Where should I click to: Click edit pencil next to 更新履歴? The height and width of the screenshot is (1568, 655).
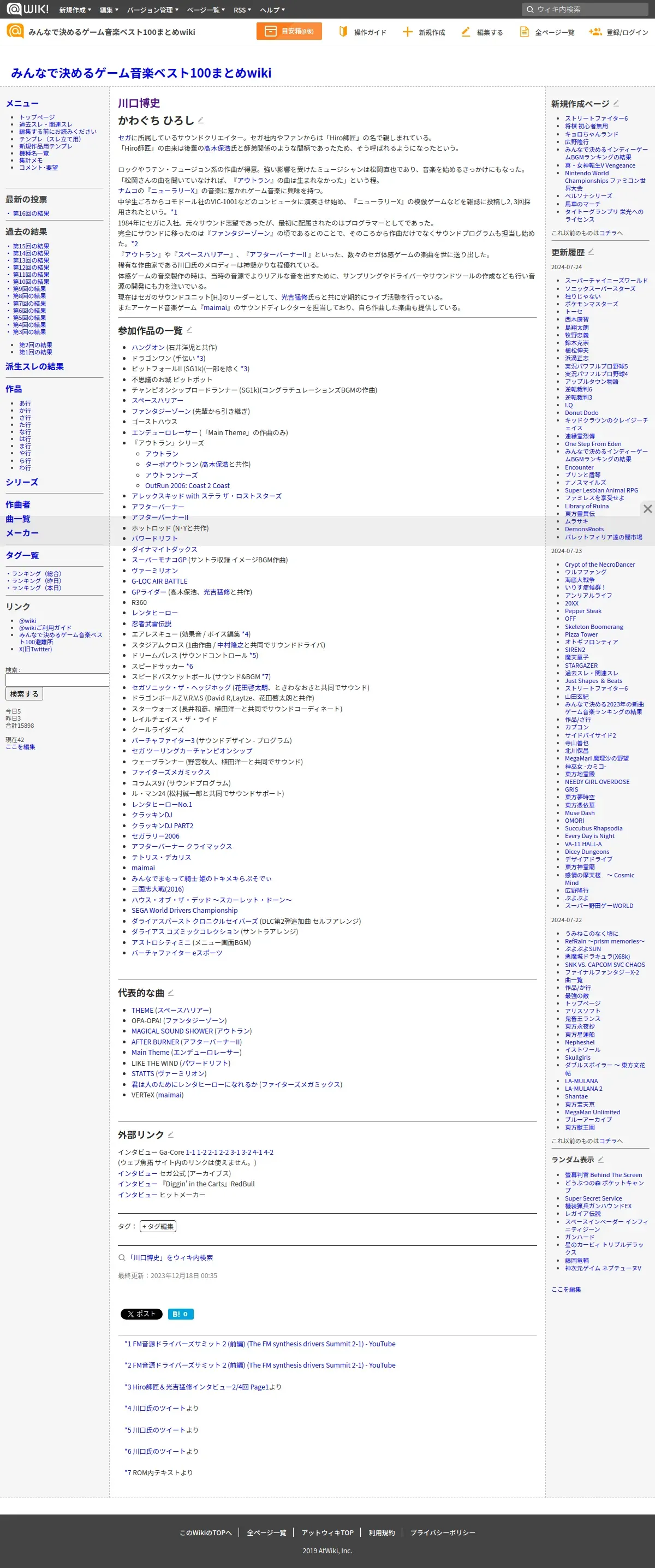591,251
